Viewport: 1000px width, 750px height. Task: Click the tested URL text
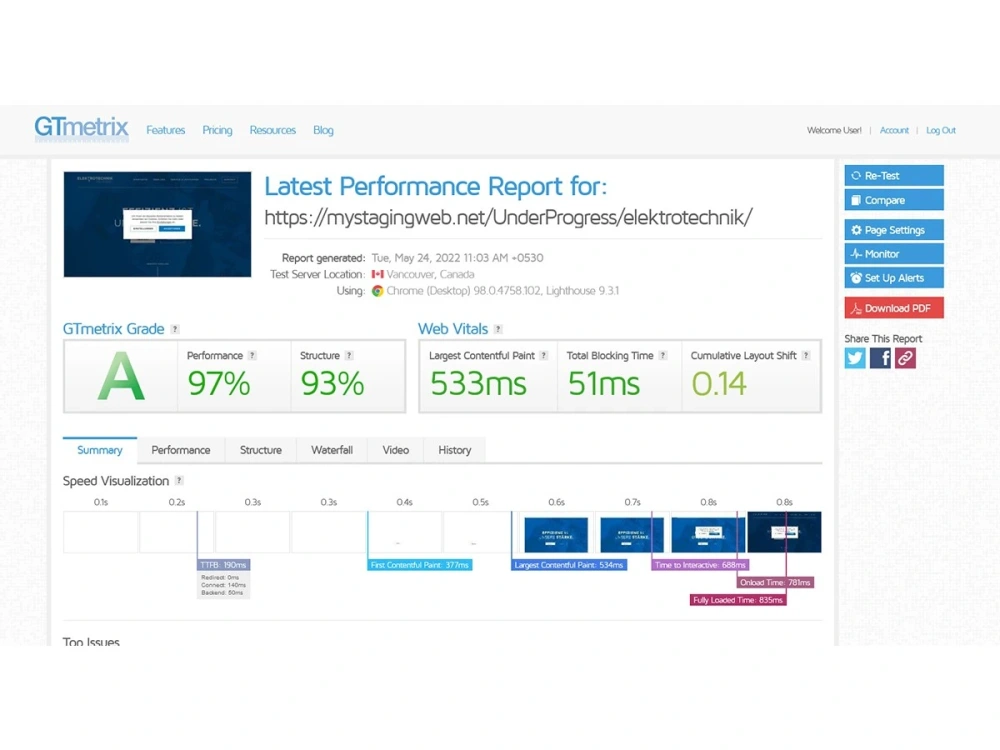tap(508, 217)
